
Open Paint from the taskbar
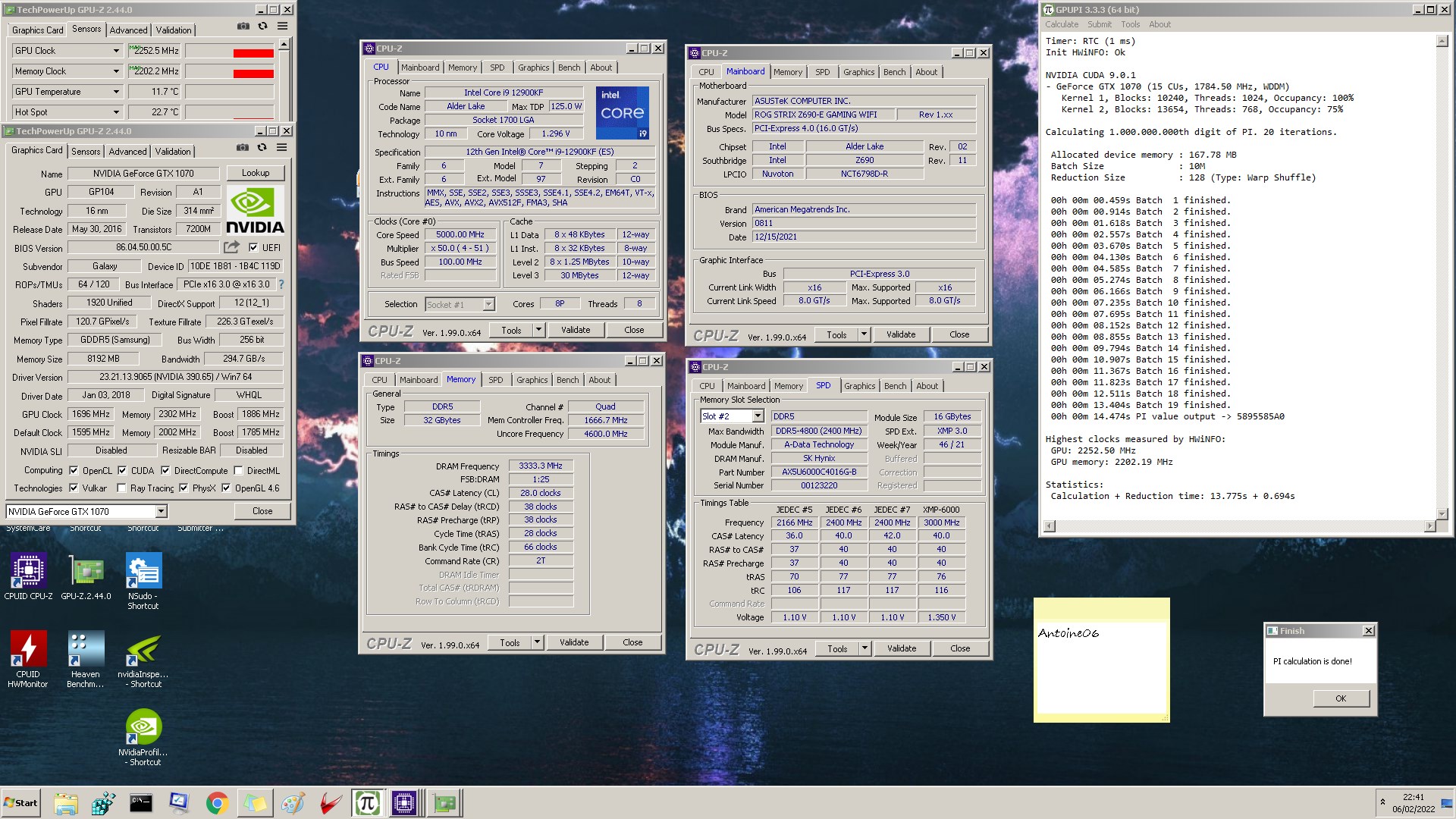[293, 803]
